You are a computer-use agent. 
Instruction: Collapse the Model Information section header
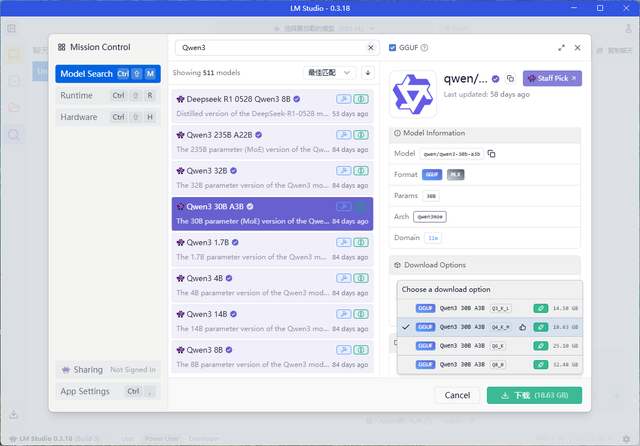point(484,133)
